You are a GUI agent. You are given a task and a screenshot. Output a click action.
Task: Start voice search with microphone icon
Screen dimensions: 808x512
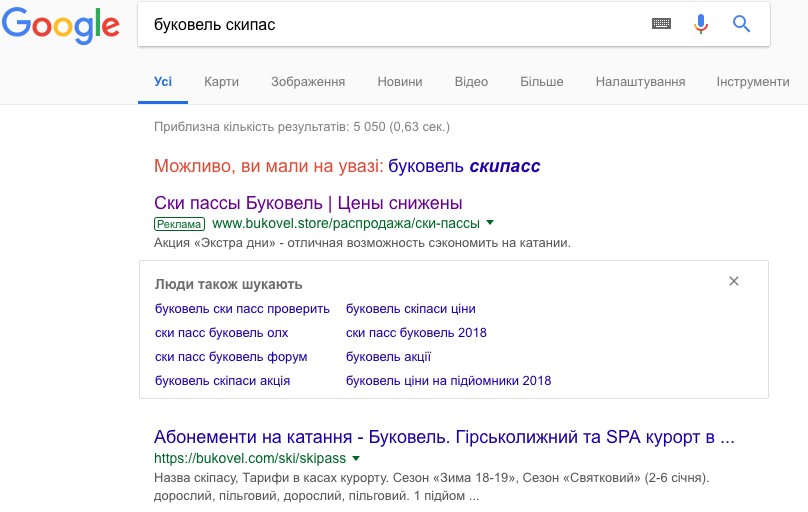coord(701,24)
